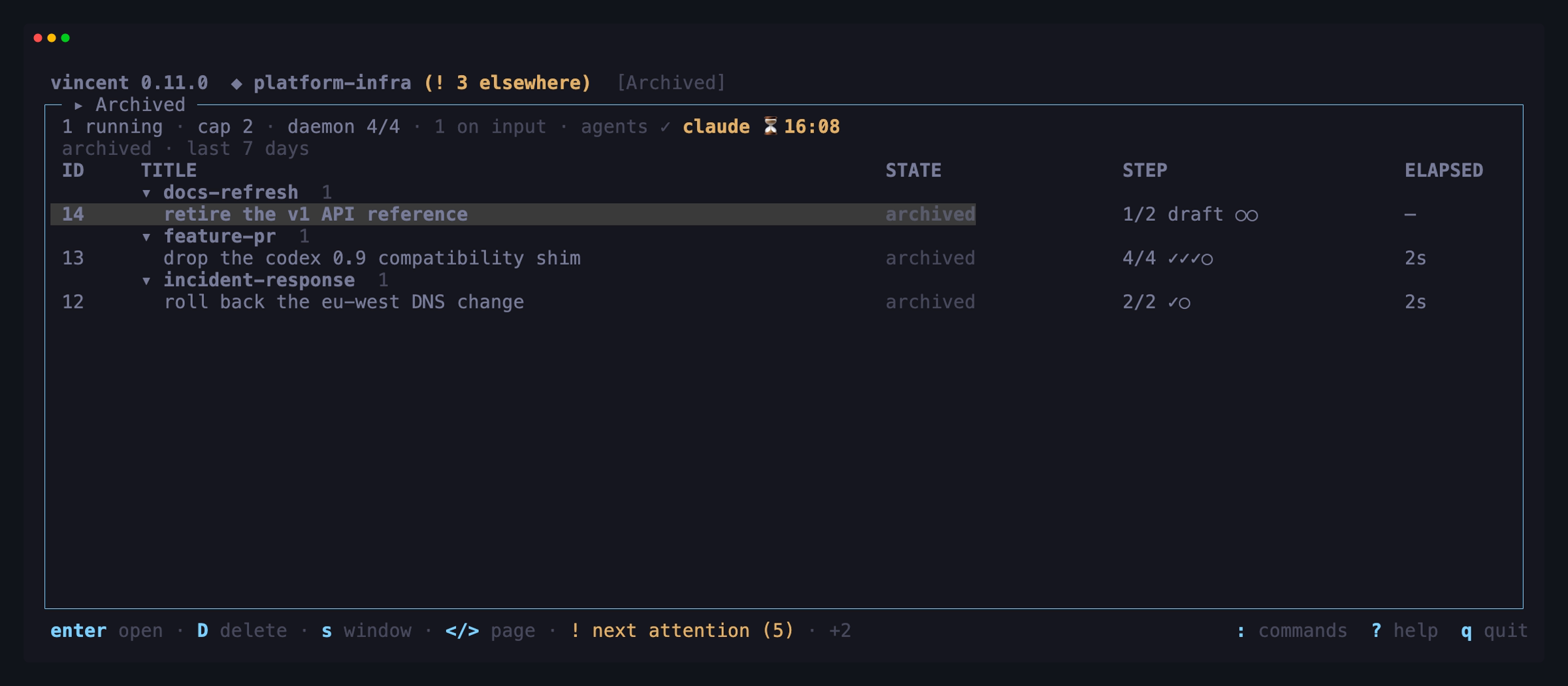Click '! next attention (5)'

coord(681,630)
